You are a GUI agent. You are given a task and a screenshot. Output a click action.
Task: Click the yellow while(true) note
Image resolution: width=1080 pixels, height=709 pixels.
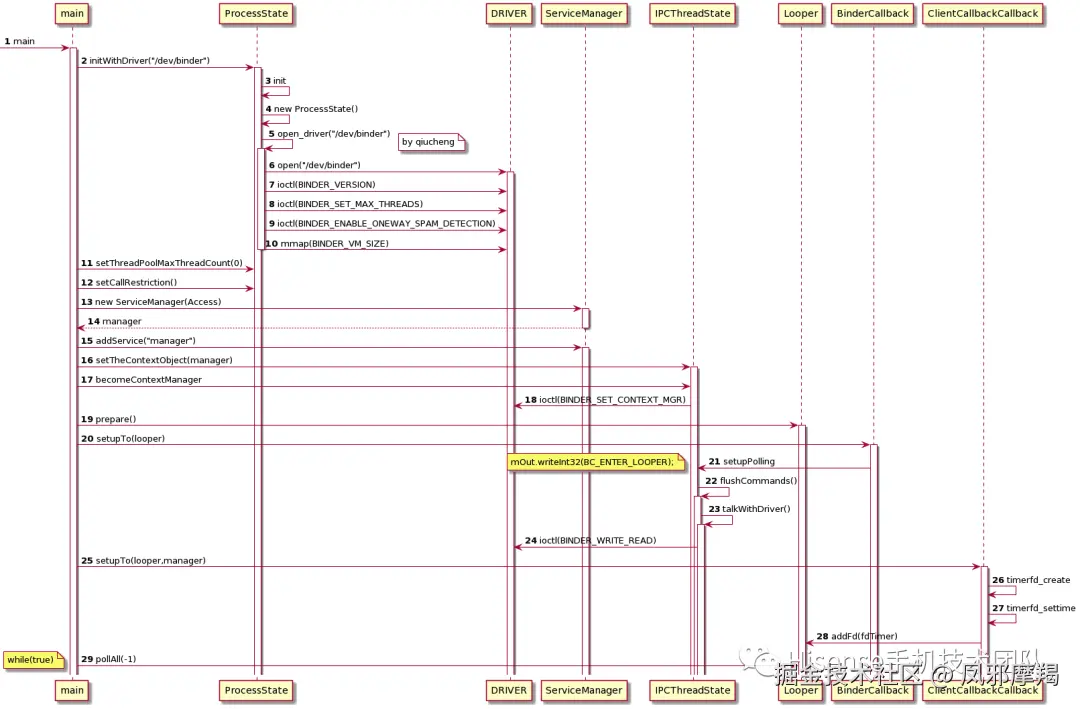pos(34,660)
